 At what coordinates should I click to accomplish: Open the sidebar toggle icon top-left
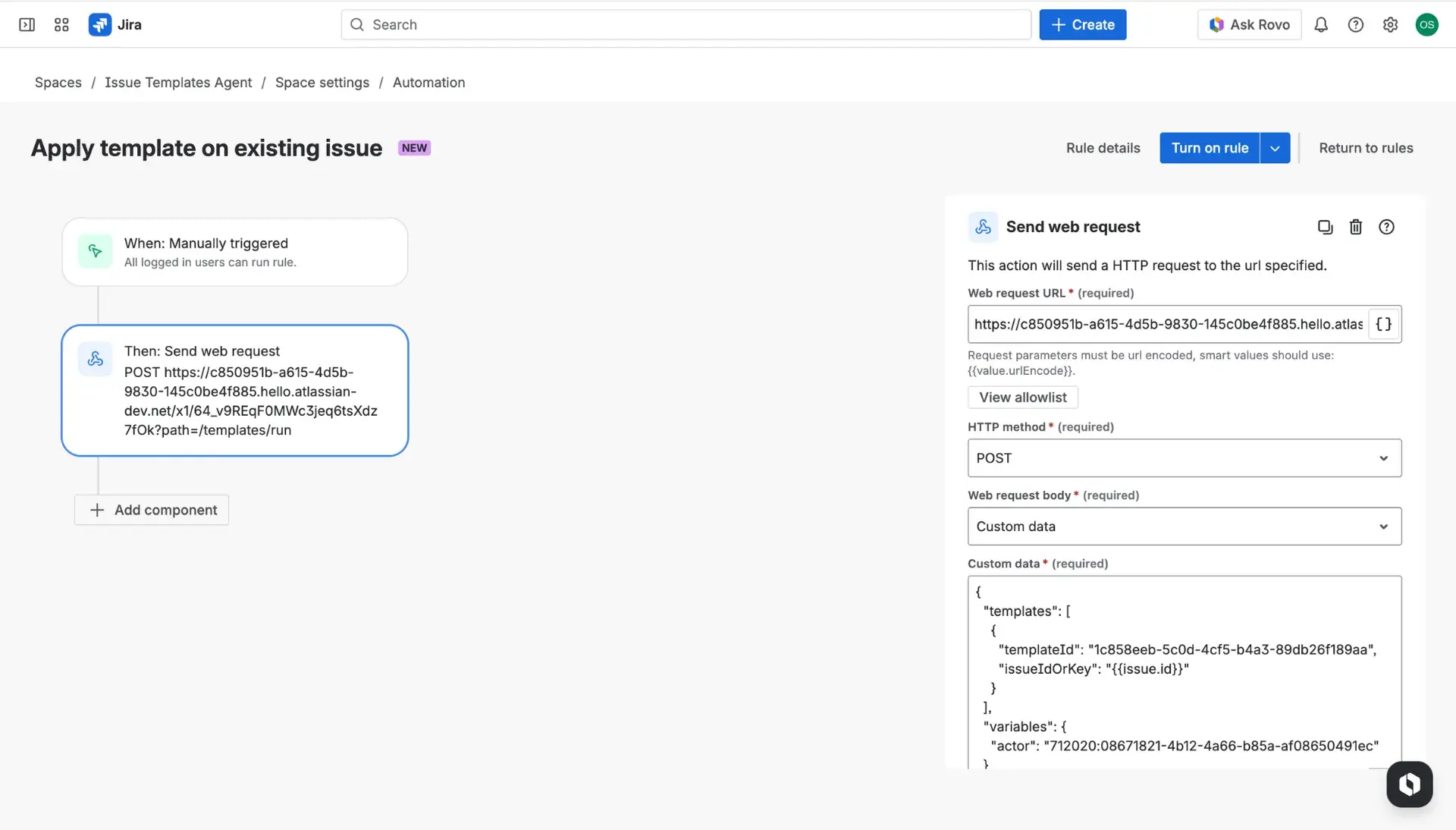click(27, 24)
